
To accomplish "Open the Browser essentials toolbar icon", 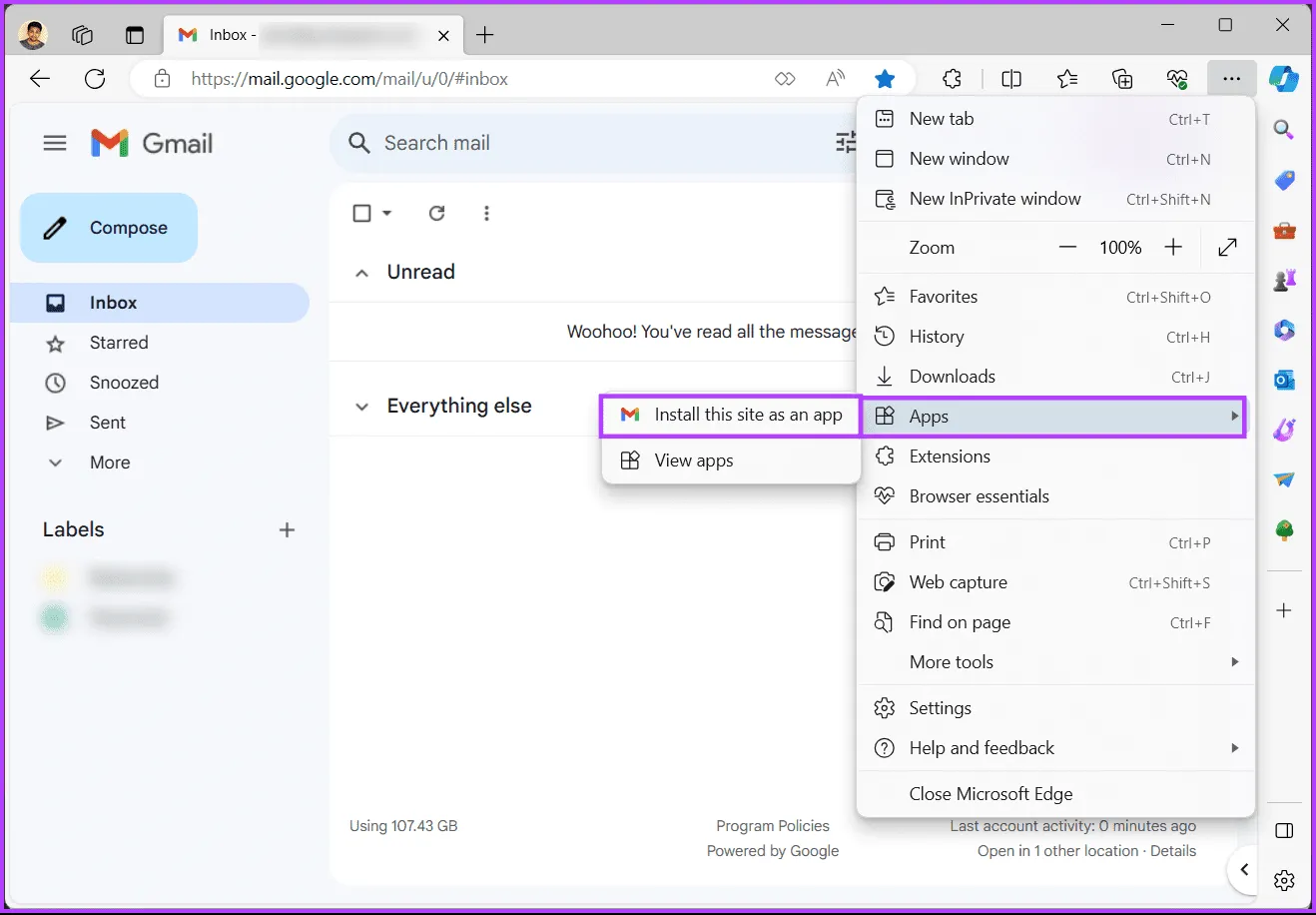I will coord(1177,79).
